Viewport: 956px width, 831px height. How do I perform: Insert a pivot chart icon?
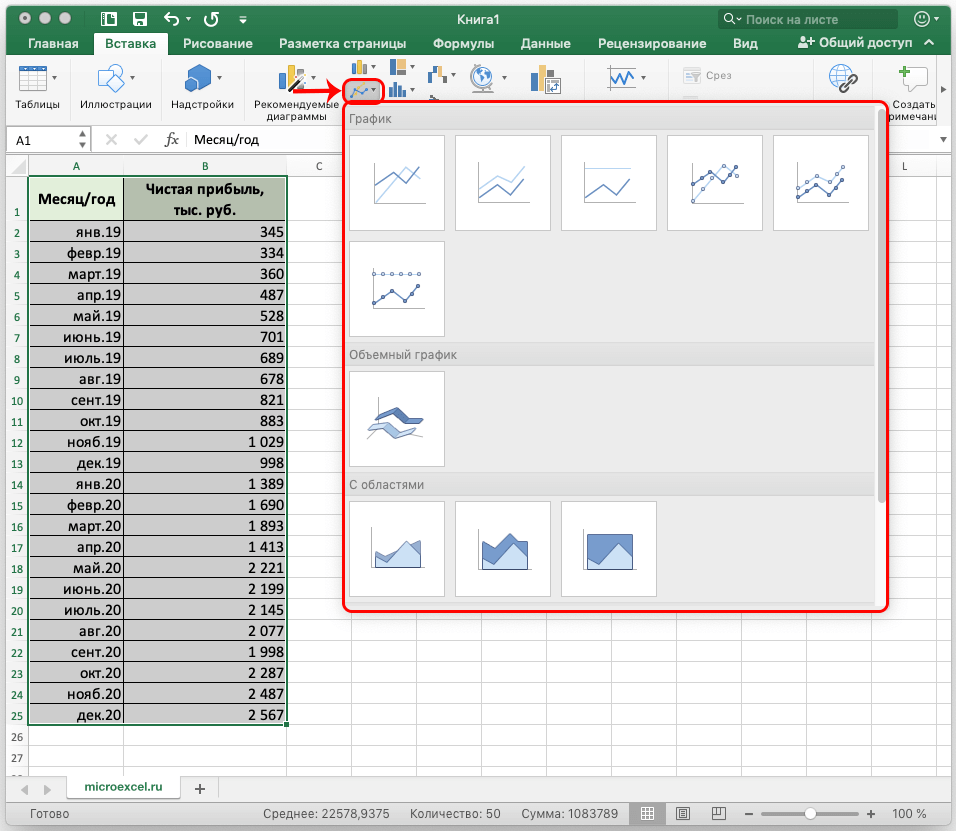(546, 79)
